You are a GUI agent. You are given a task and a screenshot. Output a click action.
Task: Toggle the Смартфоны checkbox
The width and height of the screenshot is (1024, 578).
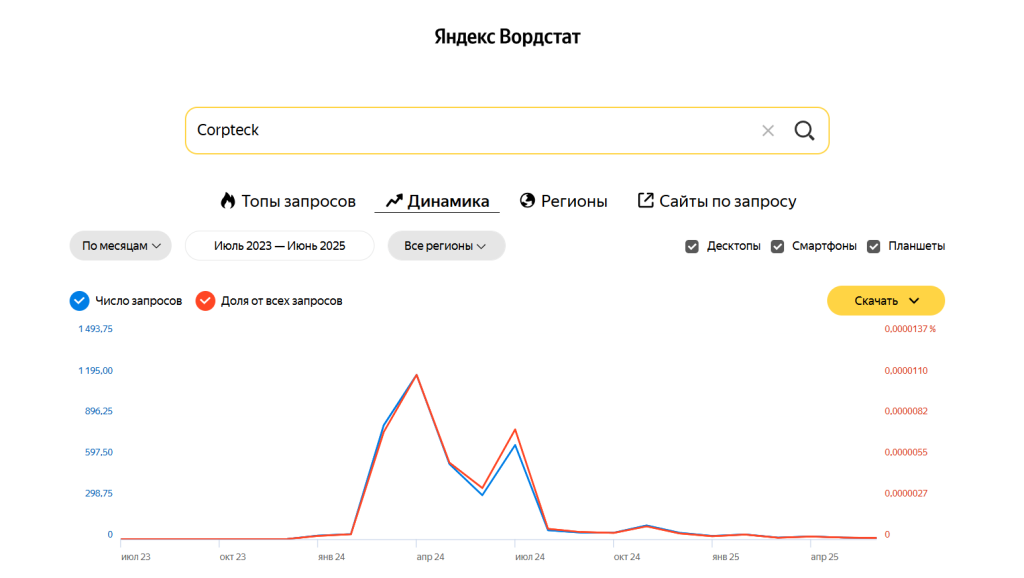(x=777, y=246)
